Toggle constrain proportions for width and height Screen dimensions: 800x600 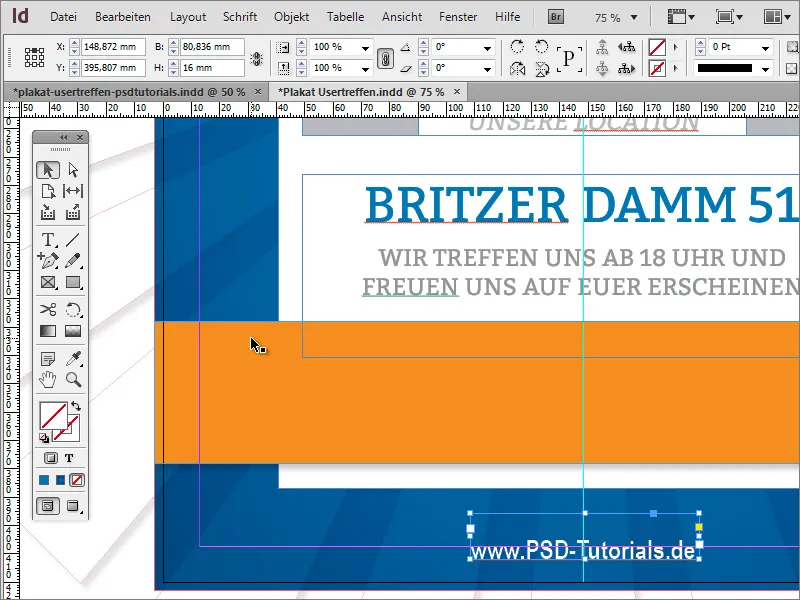pos(257,58)
